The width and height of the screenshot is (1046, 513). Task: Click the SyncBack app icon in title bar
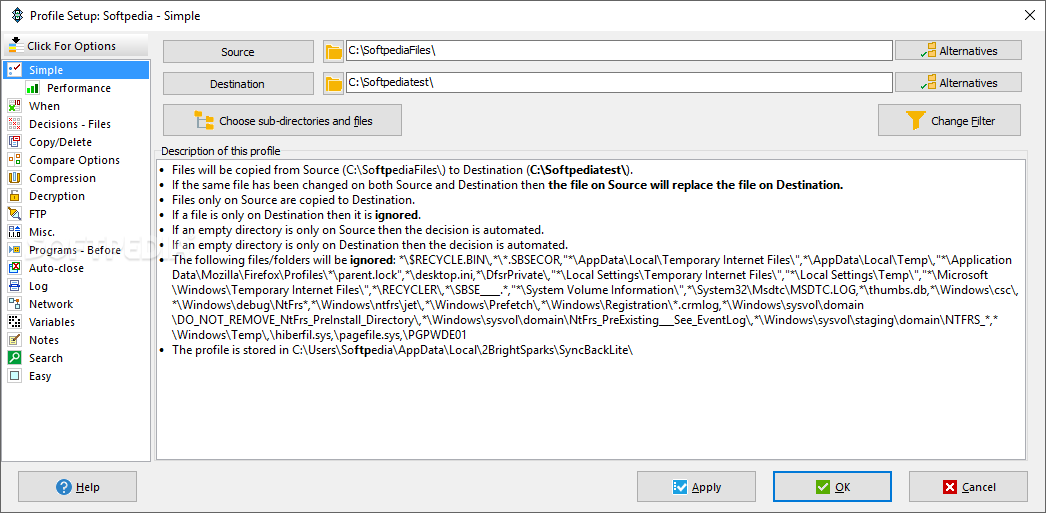point(17,15)
